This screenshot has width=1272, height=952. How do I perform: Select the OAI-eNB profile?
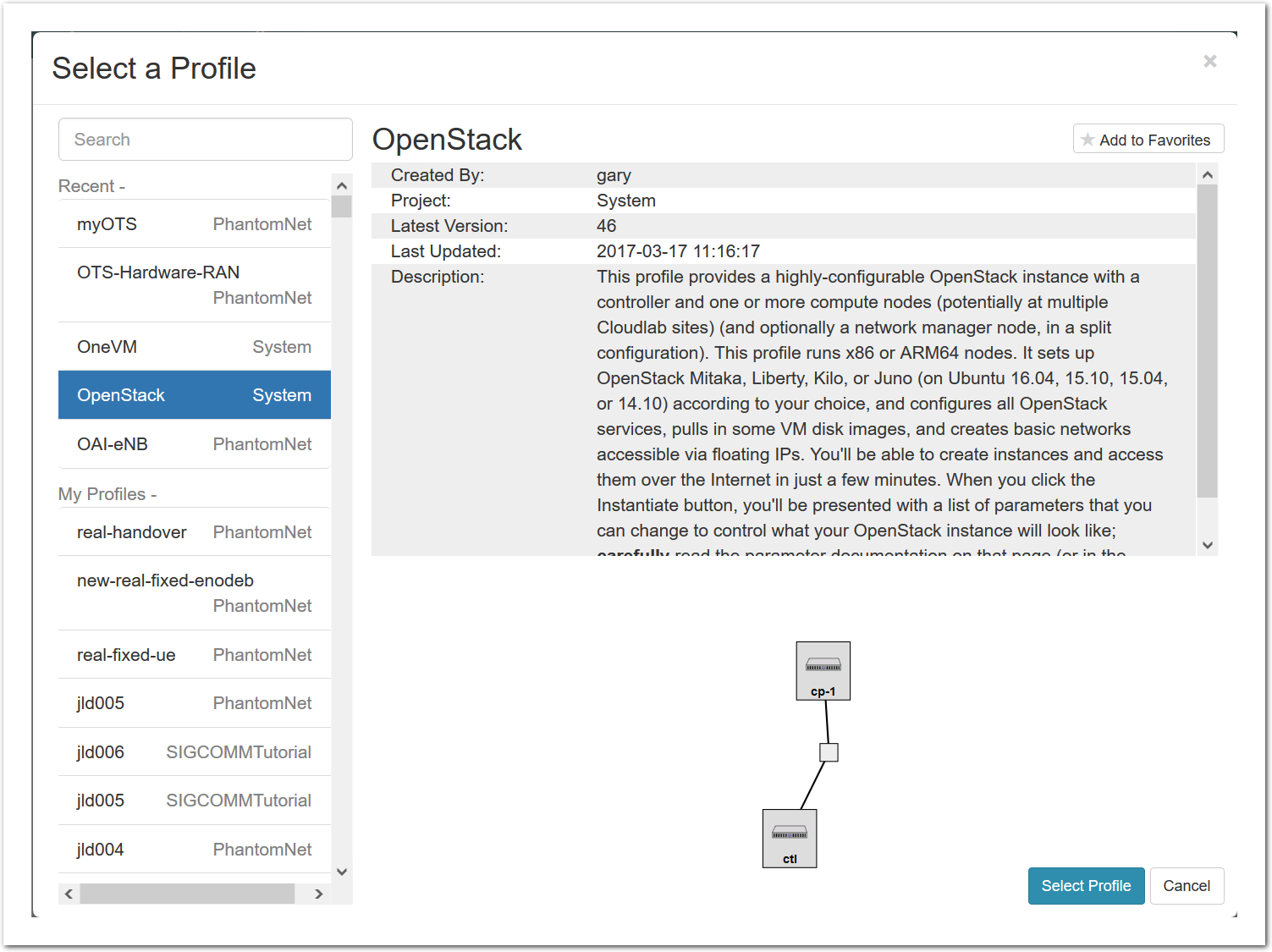195,444
